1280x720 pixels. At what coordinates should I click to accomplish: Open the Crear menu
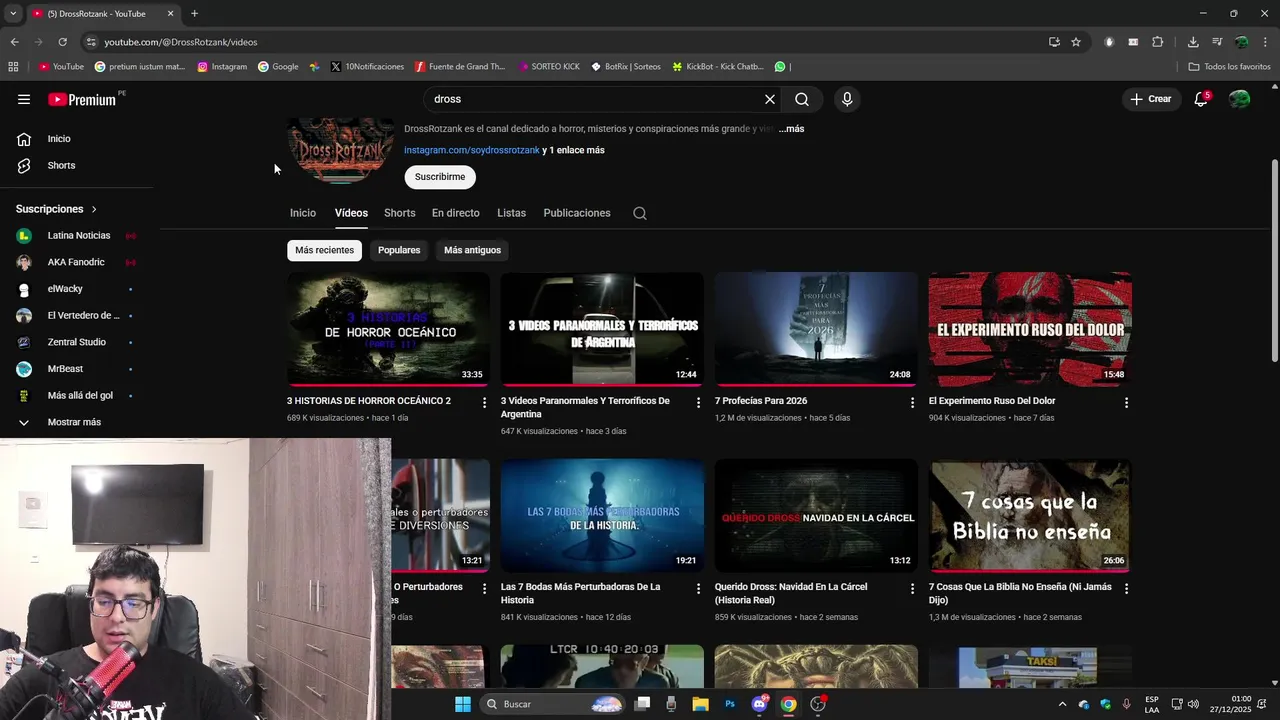pos(1151,99)
